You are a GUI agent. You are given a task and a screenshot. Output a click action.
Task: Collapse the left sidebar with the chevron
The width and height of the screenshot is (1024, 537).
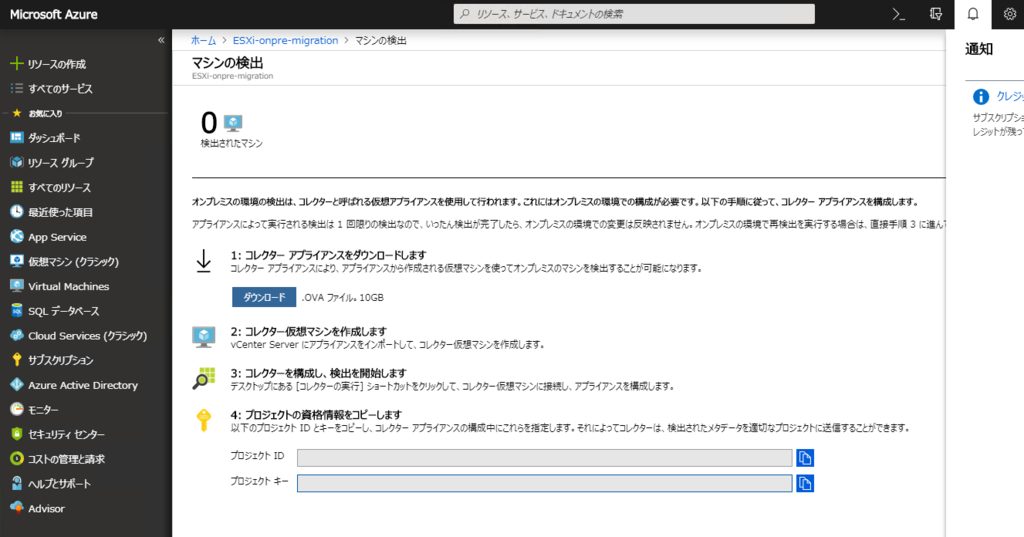[x=161, y=41]
